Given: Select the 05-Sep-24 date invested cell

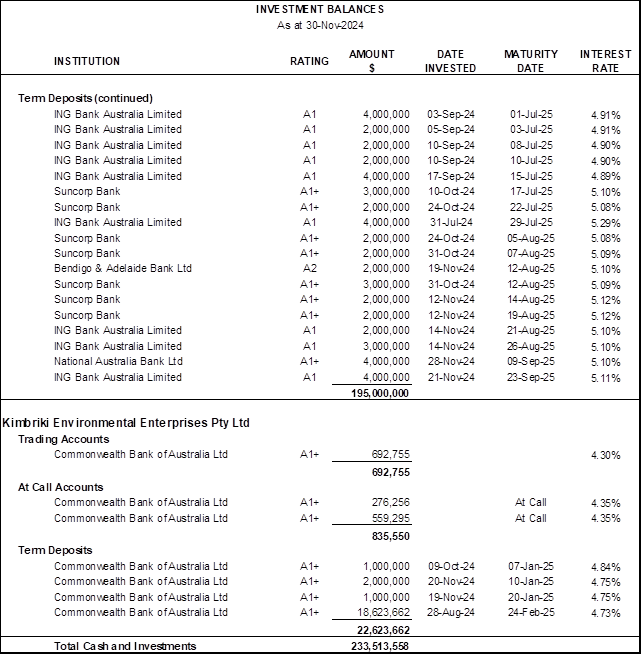Looking at the screenshot, I should coord(451,129).
